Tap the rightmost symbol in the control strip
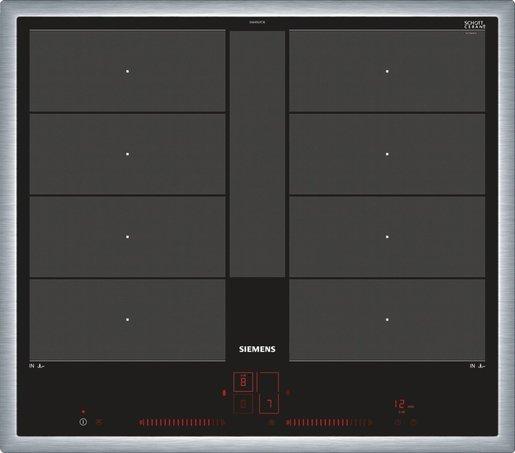The image size is (515, 453). [413, 422]
